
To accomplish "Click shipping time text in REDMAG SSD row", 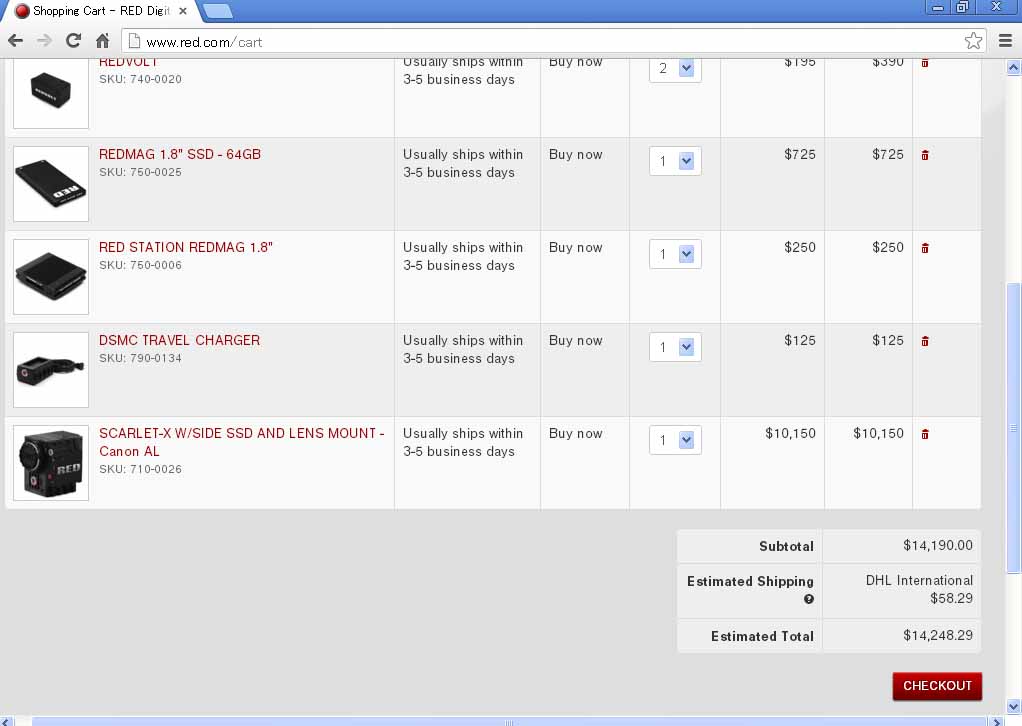I will [463, 164].
